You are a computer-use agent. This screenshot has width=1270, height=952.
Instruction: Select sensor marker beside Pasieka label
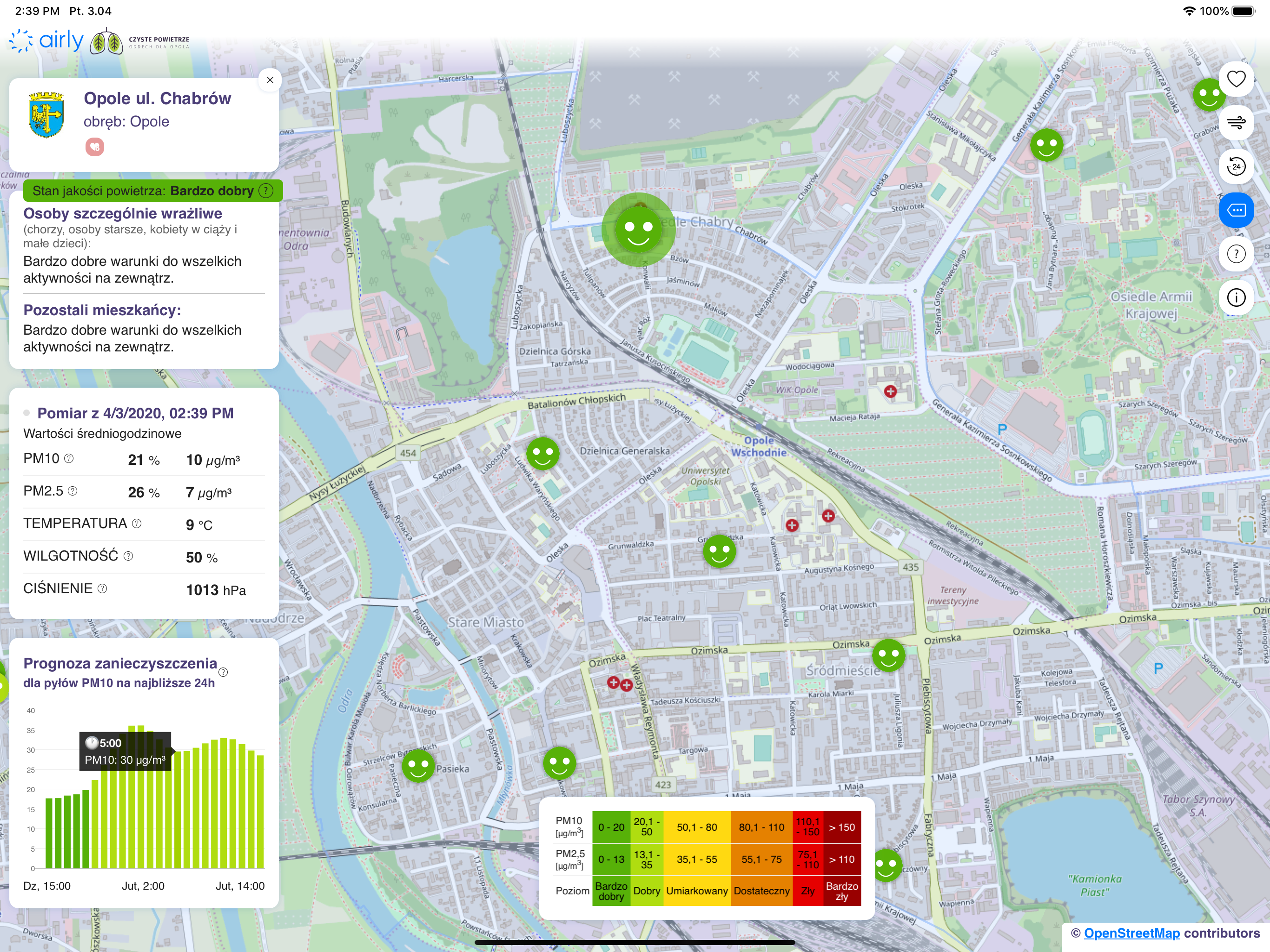click(418, 766)
